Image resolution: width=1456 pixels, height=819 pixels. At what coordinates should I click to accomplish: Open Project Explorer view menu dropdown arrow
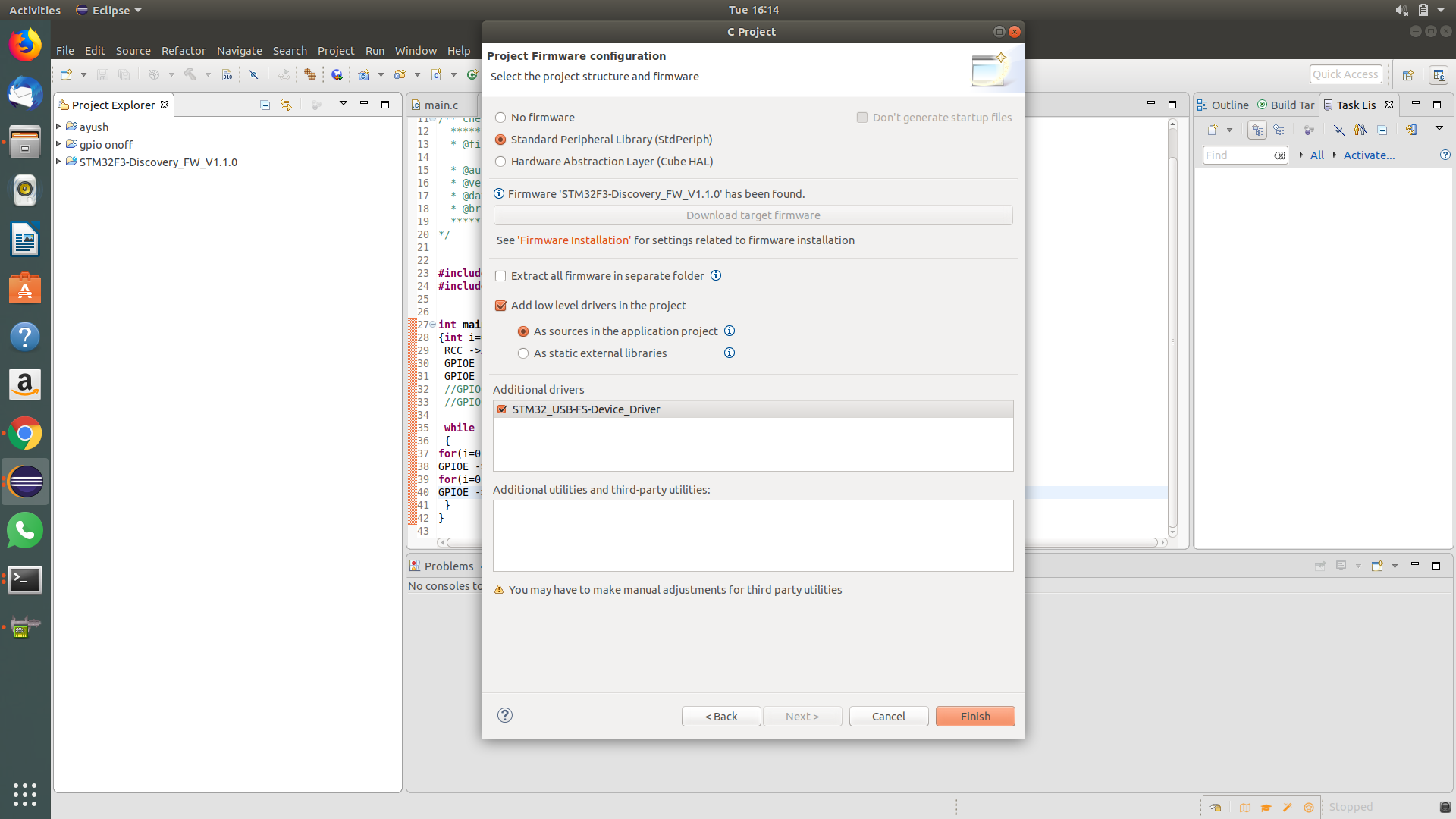tap(343, 104)
